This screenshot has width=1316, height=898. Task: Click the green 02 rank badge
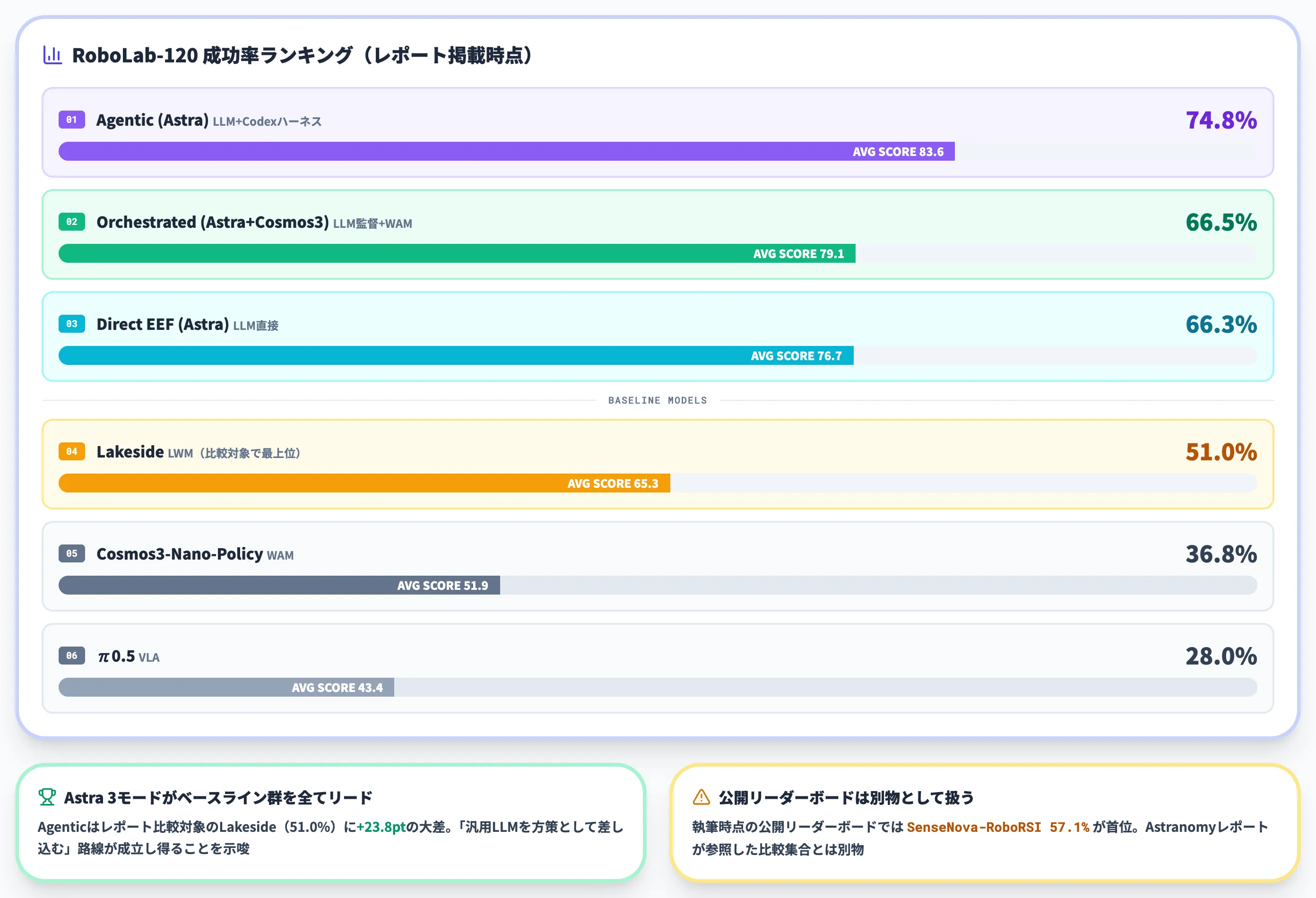tap(71, 221)
